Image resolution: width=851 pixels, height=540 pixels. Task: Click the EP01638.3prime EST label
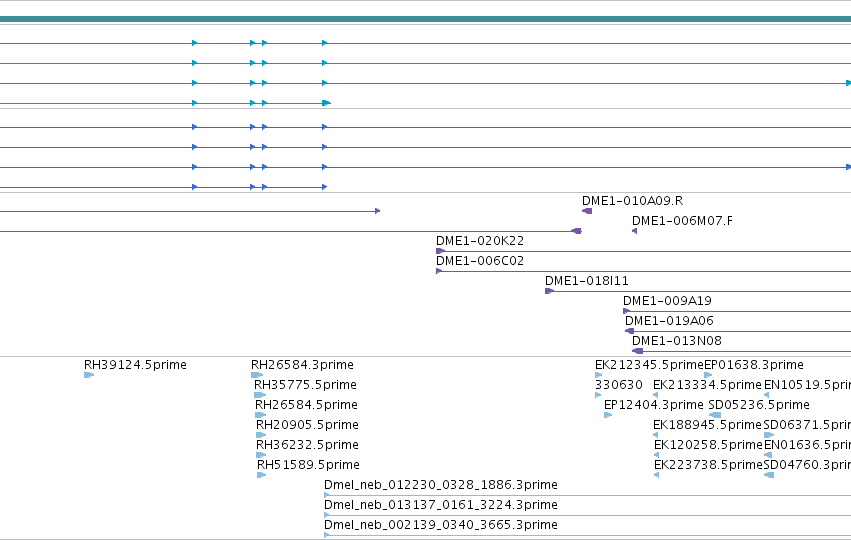[x=754, y=365]
